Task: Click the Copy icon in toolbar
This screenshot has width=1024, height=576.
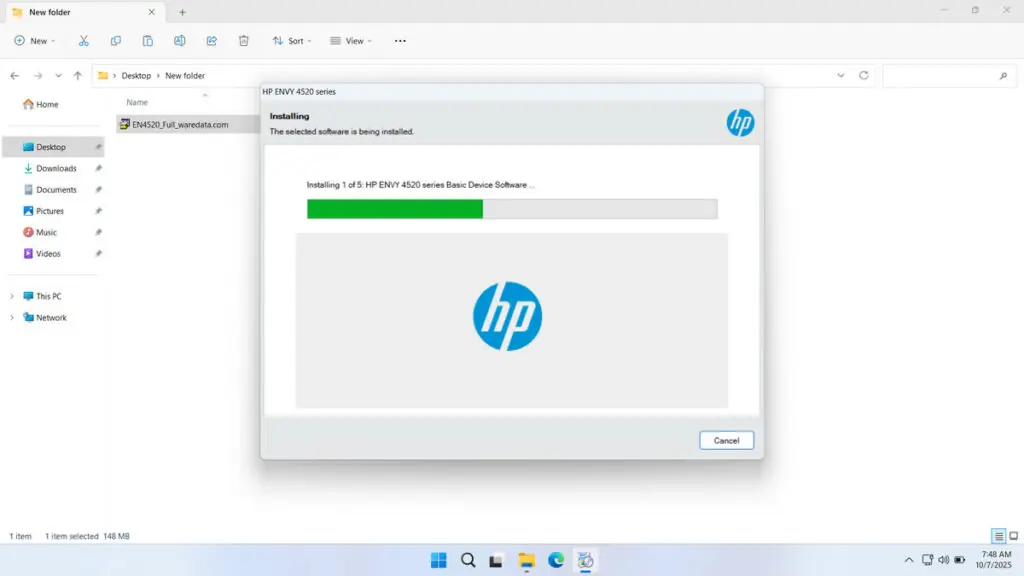Action: point(116,41)
